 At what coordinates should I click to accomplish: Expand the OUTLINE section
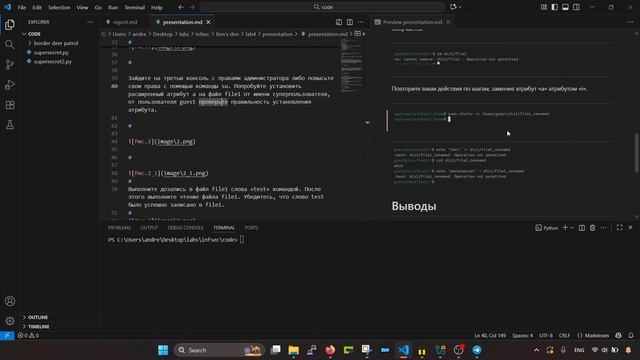coord(38,317)
